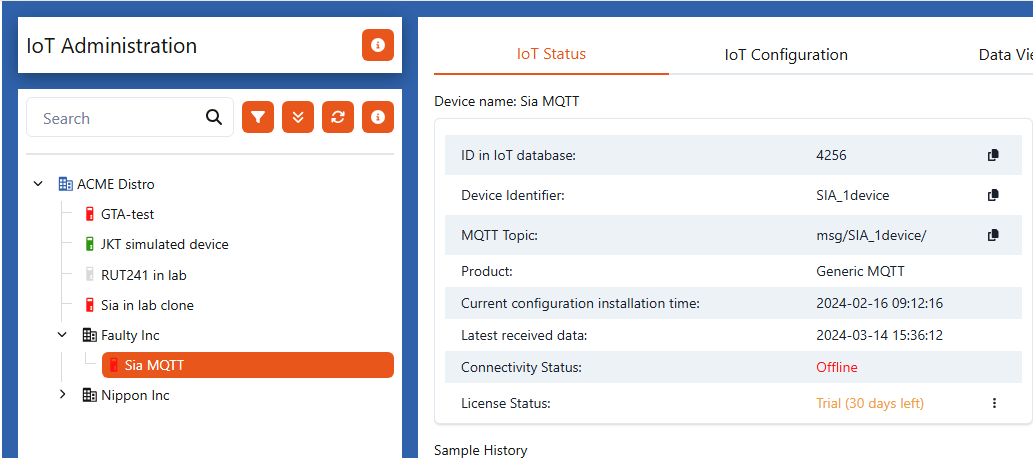Click the filter funnel button
Image resolution: width=1033 pixels, height=458 pixels.
258,118
